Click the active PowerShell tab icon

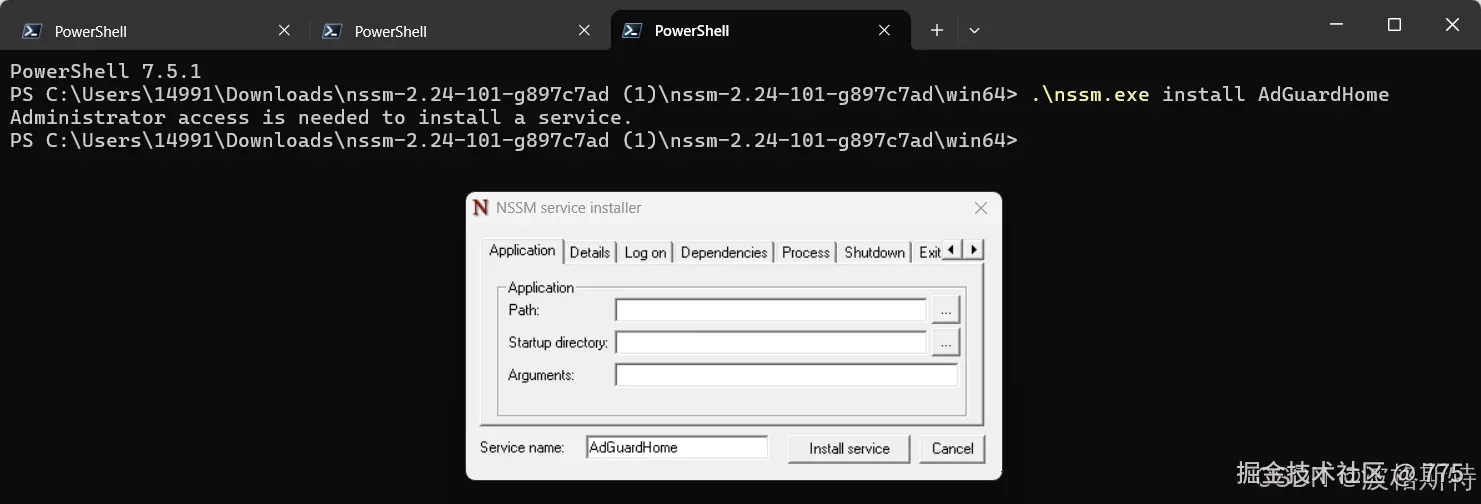click(632, 31)
